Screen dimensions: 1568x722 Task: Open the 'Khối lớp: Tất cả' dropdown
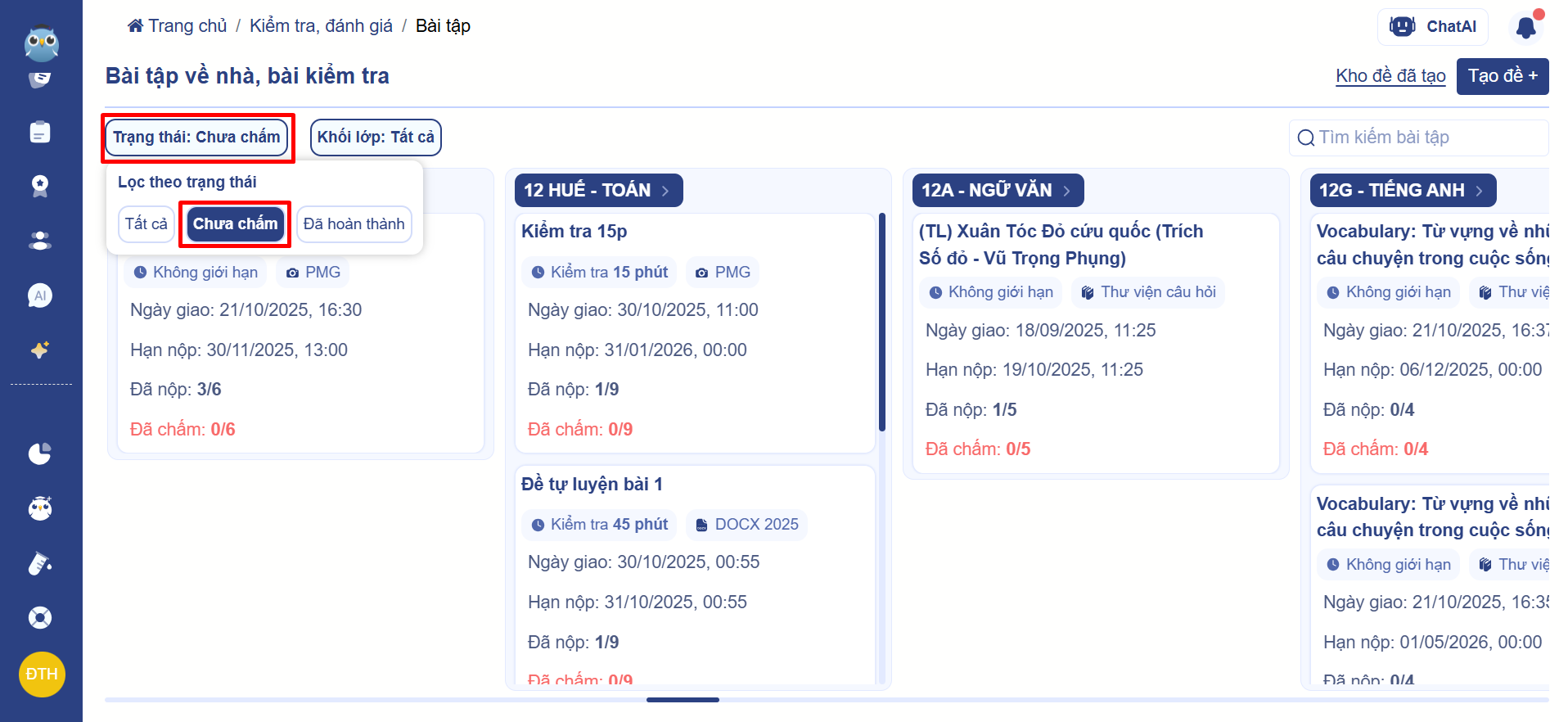coord(376,138)
